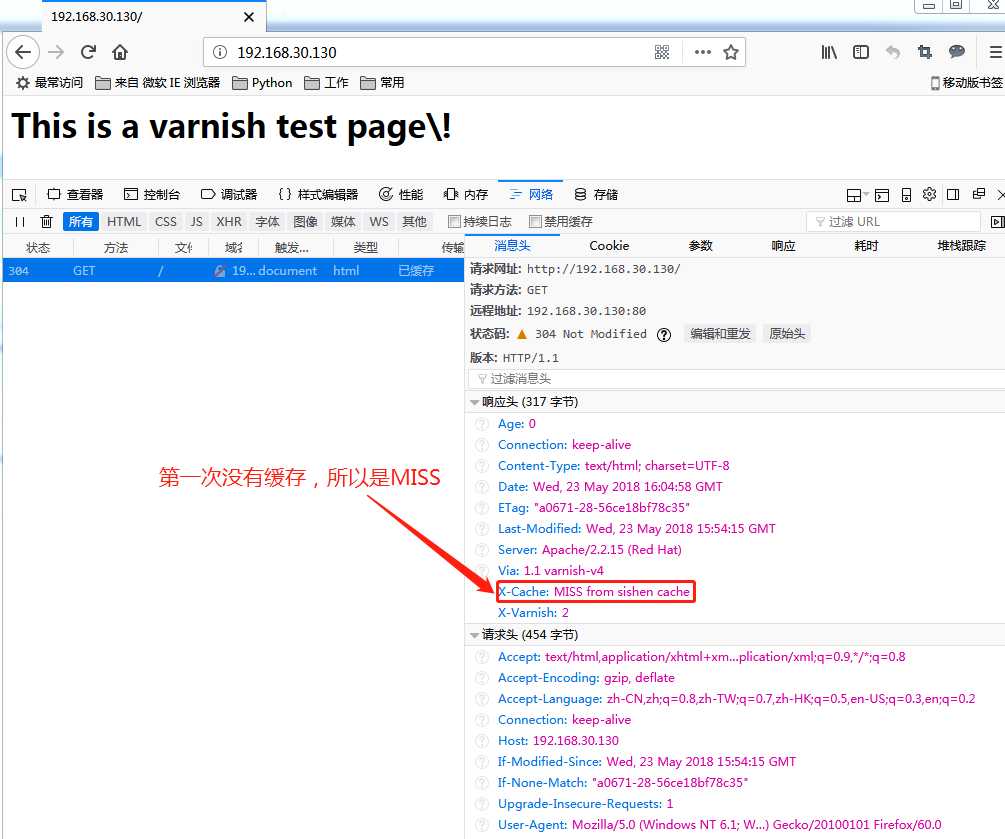
Task: Click the browser Forward arrow button
Action: click(56, 52)
